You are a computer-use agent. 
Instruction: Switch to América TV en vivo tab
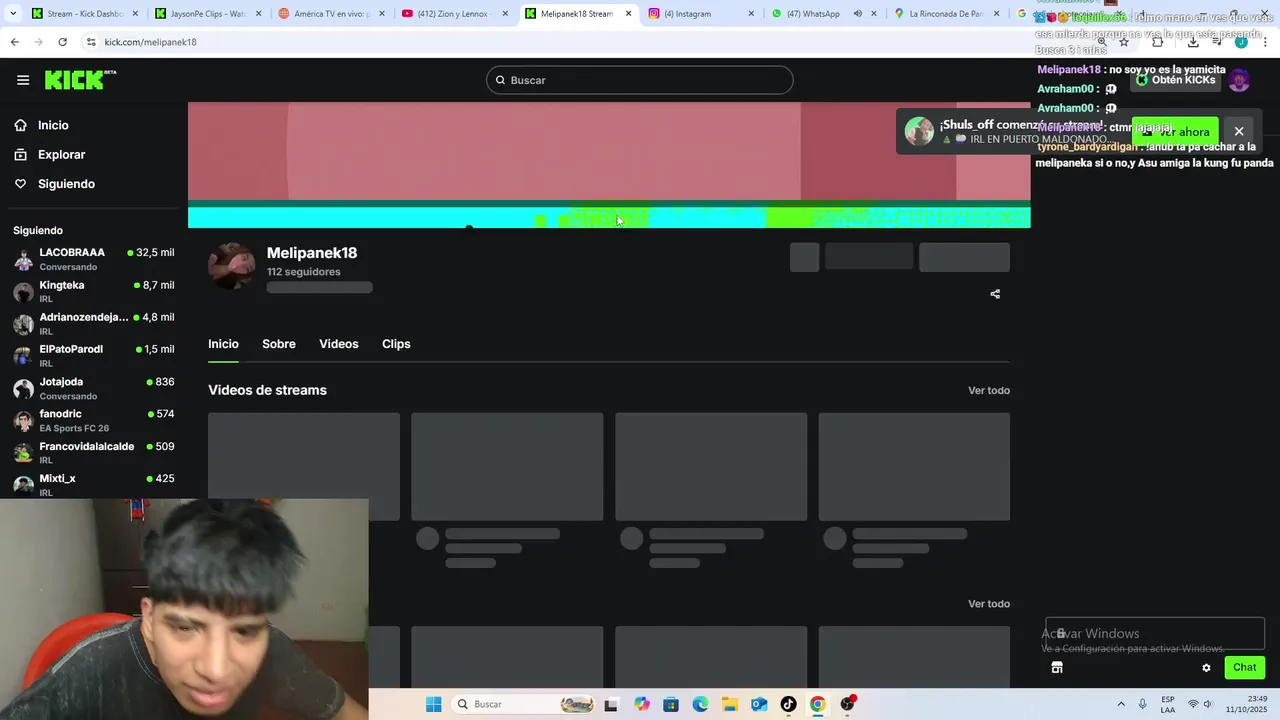[332, 14]
